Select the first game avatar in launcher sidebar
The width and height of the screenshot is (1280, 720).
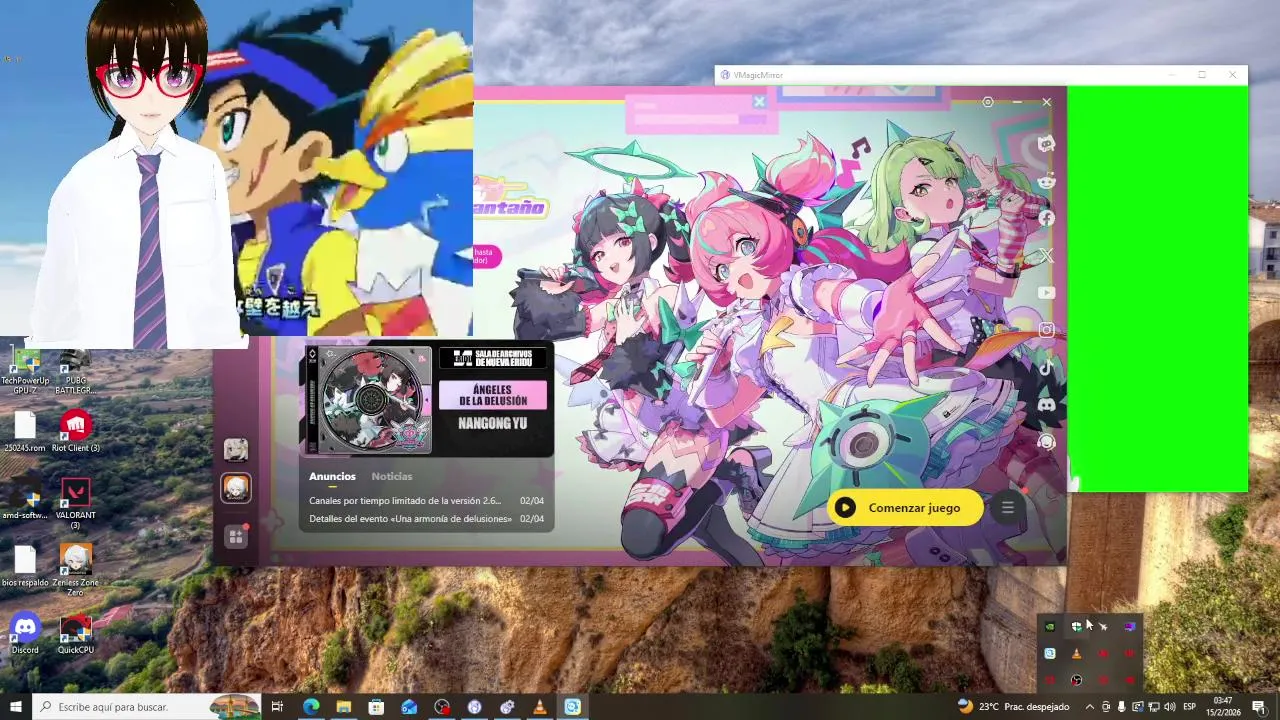(x=236, y=449)
